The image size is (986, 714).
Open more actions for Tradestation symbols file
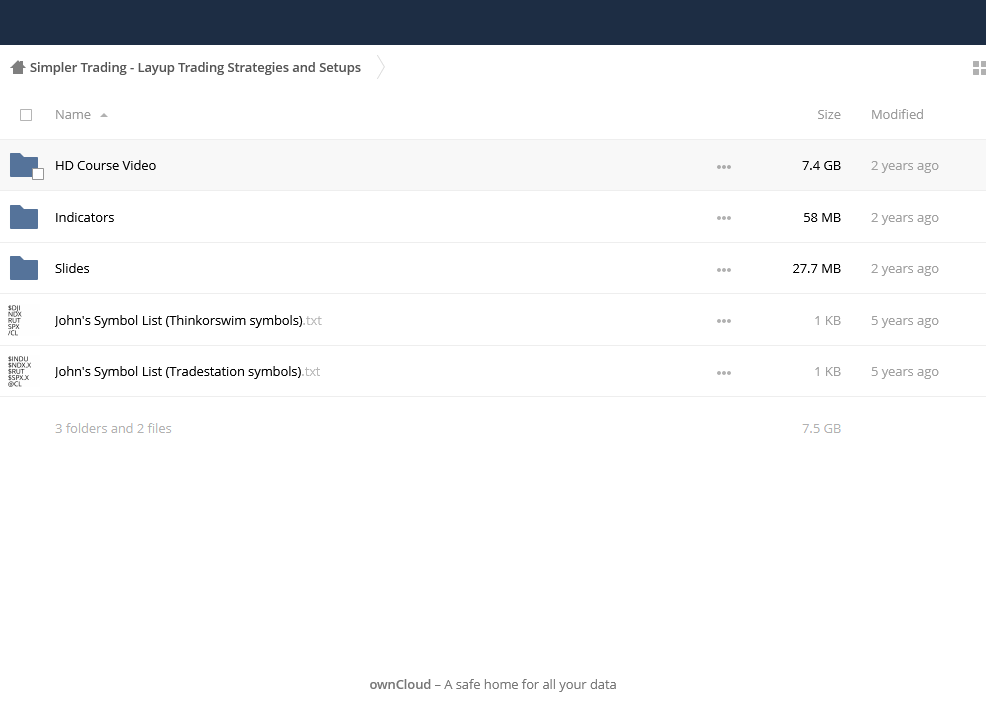pos(724,372)
